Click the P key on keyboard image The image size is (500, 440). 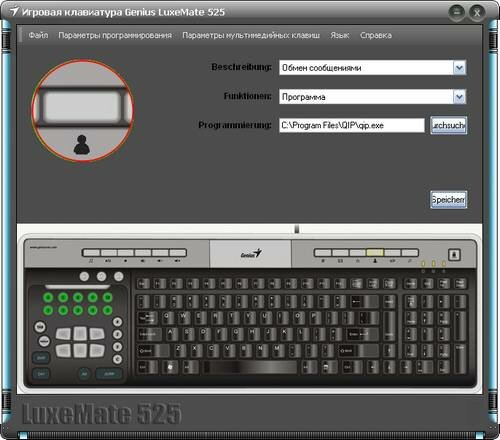(x=315, y=318)
